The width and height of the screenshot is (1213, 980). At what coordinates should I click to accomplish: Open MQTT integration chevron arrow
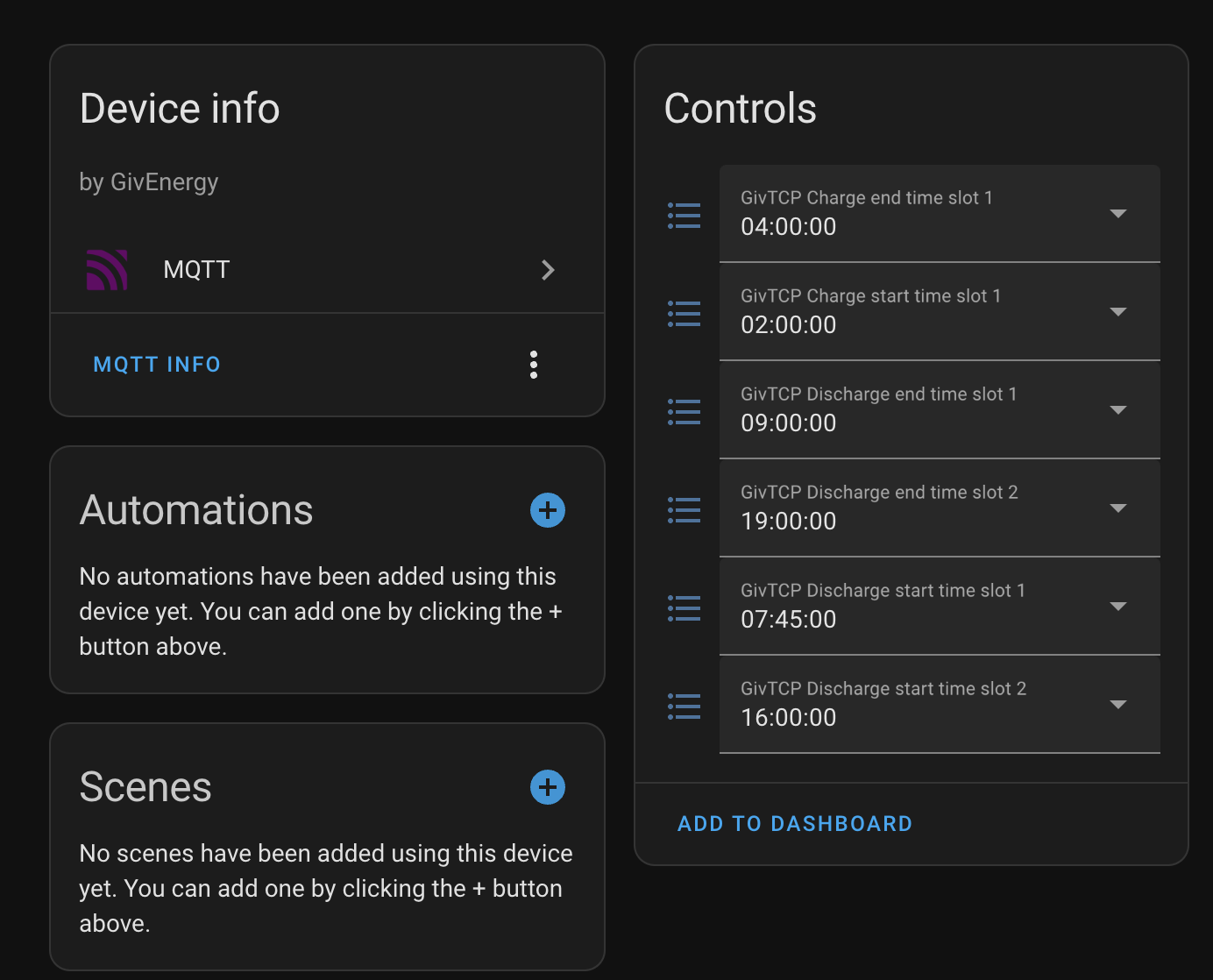pos(548,270)
